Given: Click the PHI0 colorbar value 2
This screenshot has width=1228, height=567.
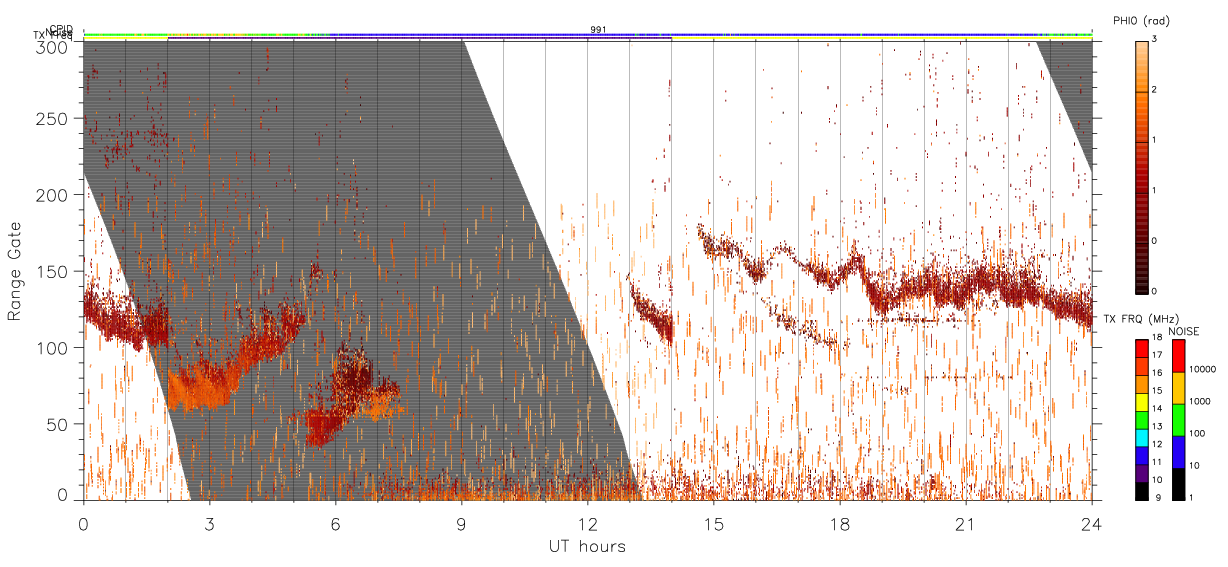Looking at the screenshot, I should pyautogui.click(x=1154, y=91).
